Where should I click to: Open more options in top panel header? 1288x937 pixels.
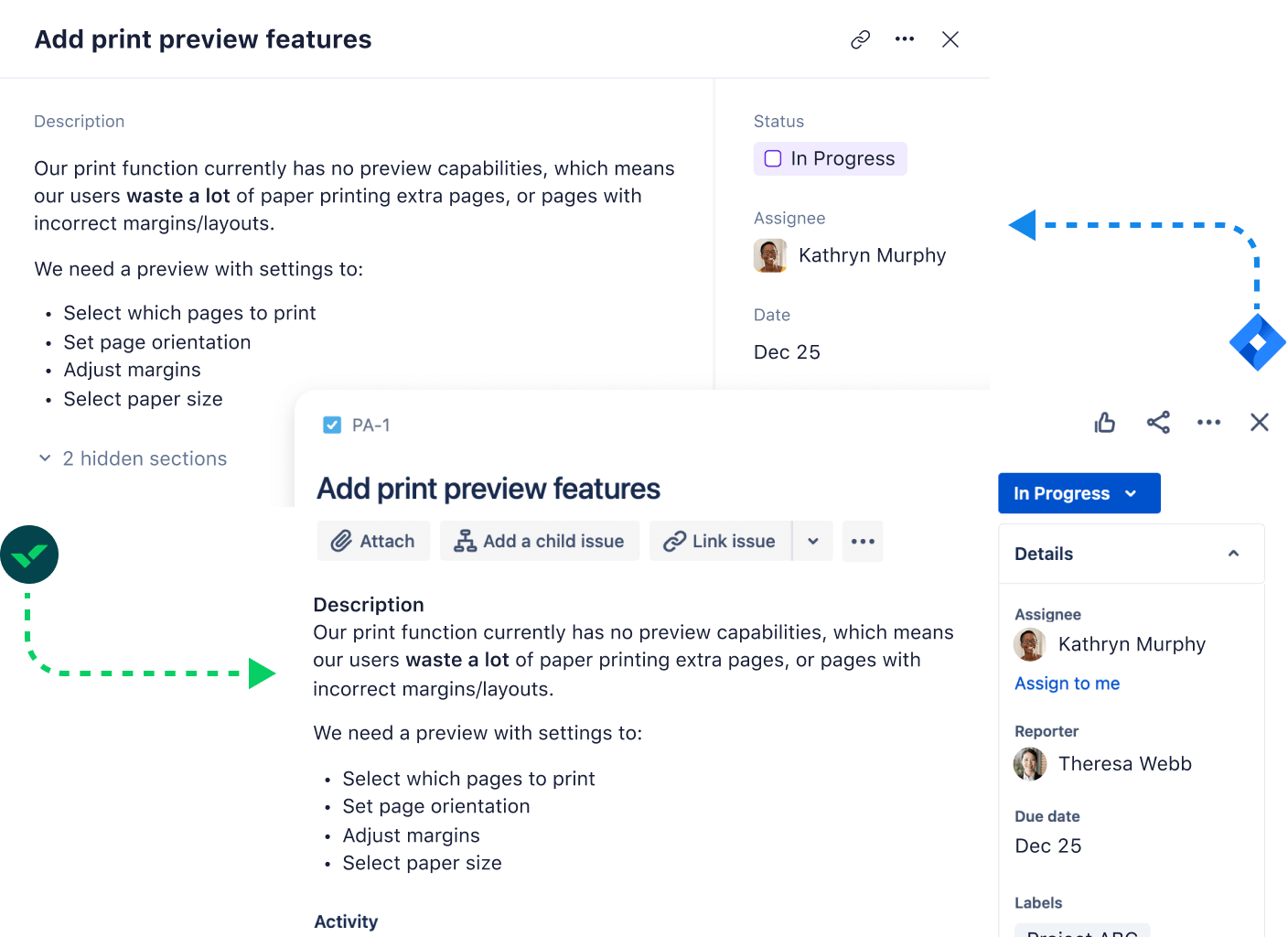(905, 39)
